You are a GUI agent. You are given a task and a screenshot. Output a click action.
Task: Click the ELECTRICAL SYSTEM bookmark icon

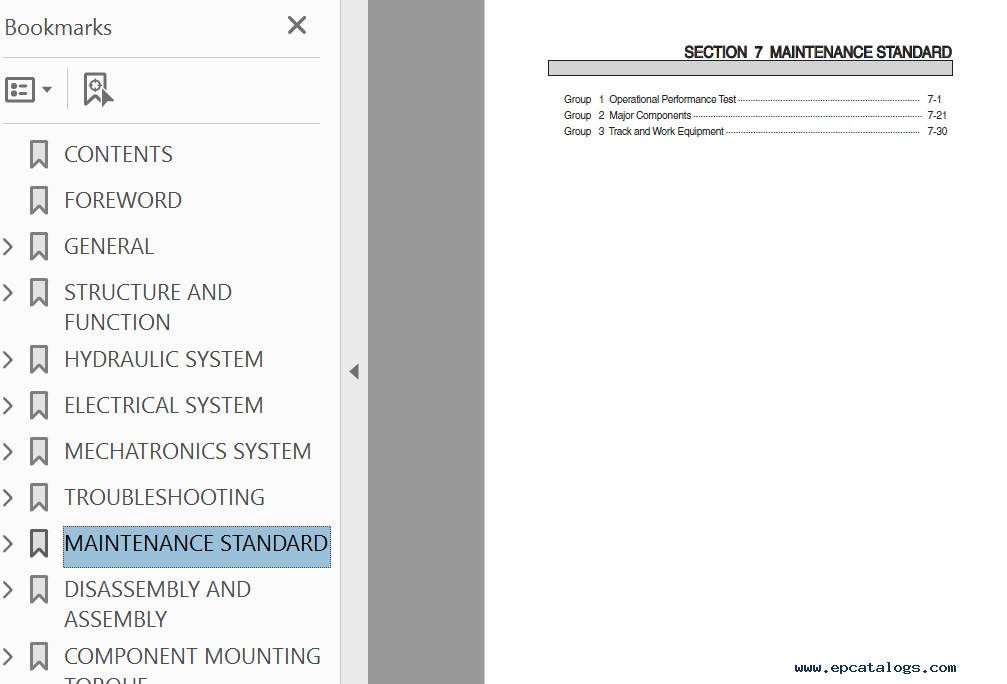pyautogui.click(x=39, y=405)
